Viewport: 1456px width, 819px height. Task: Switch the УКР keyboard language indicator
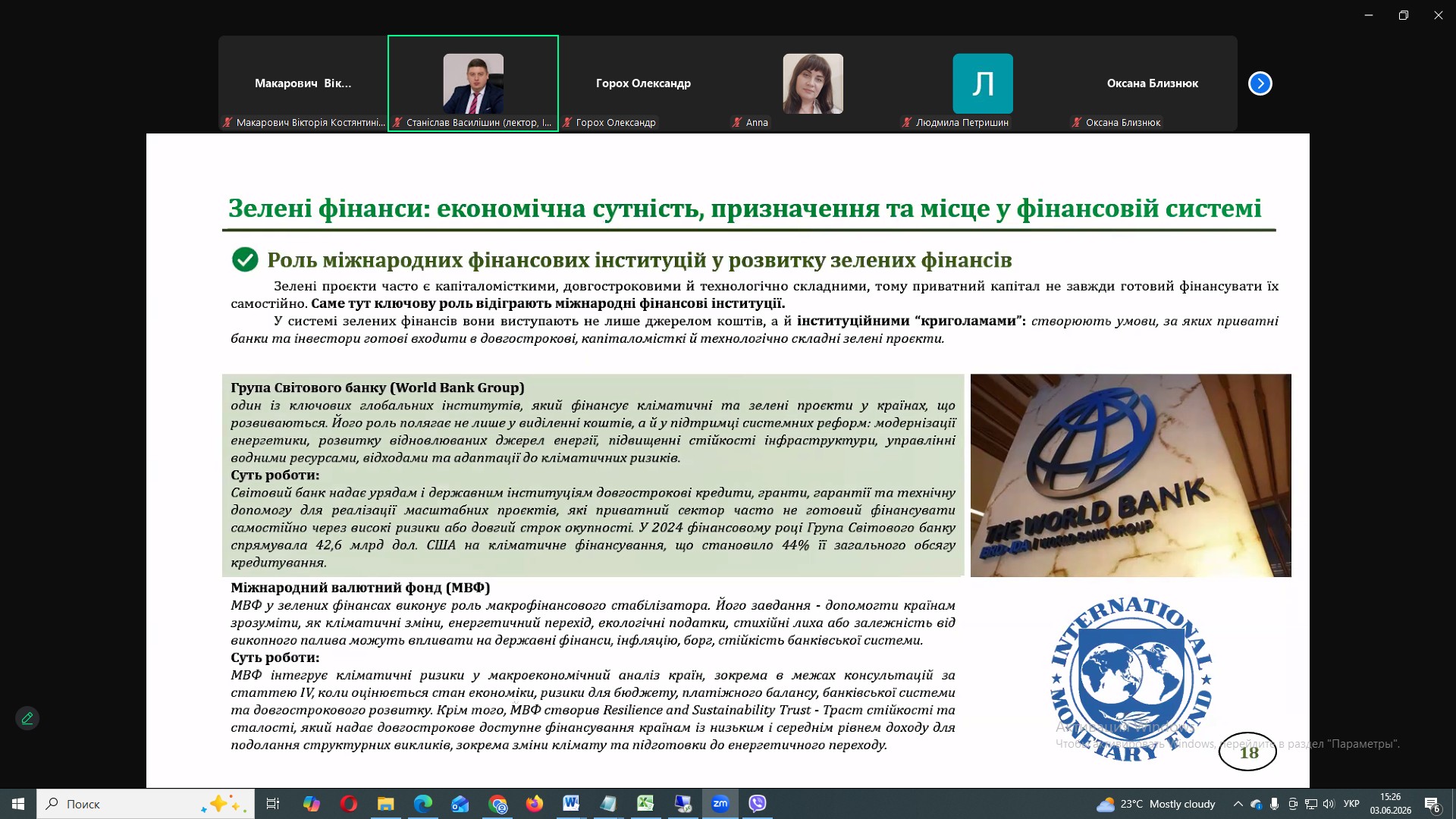pos(1351,804)
